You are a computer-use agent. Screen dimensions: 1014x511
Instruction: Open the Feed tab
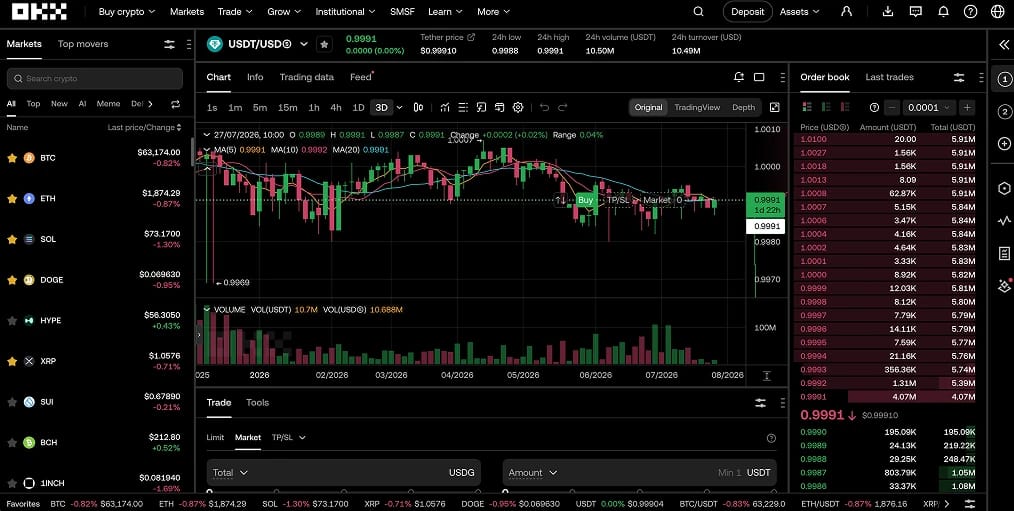coord(361,77)
